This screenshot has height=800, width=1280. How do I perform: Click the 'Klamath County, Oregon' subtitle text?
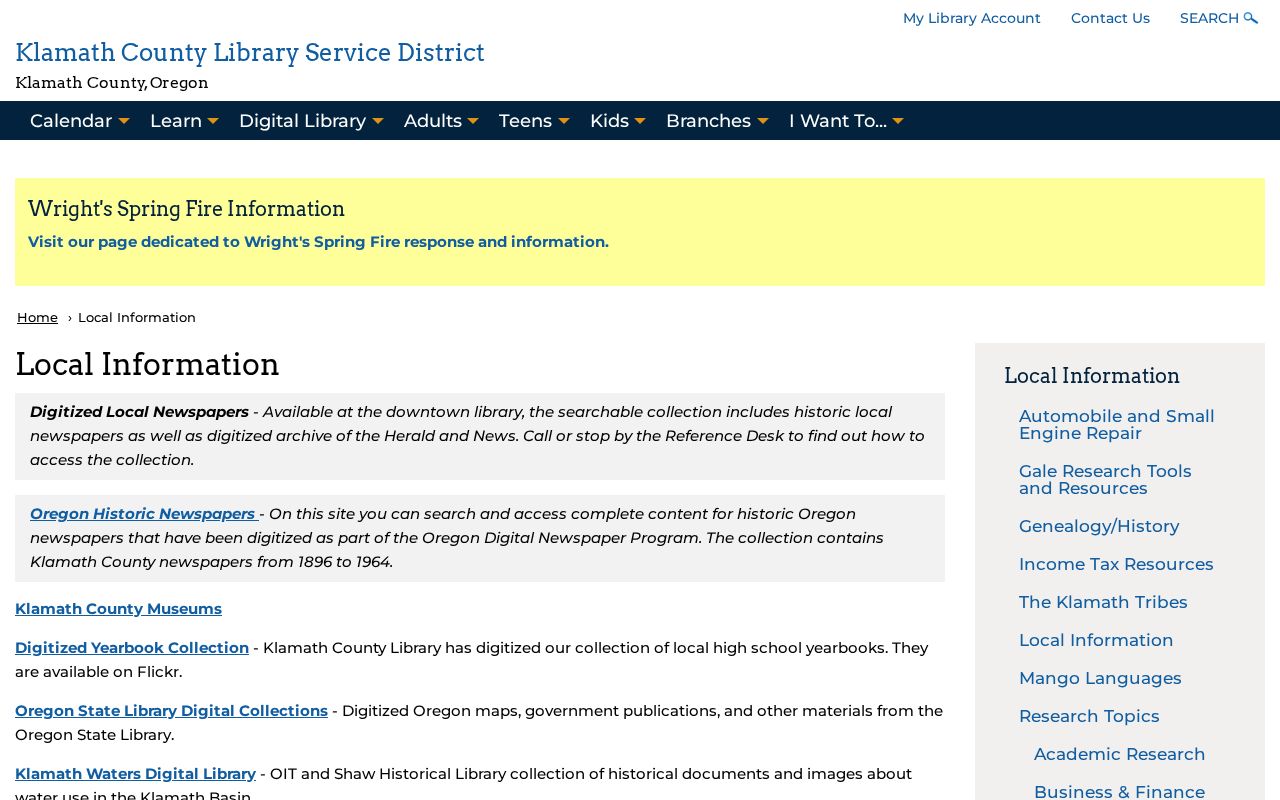point(112,83)
